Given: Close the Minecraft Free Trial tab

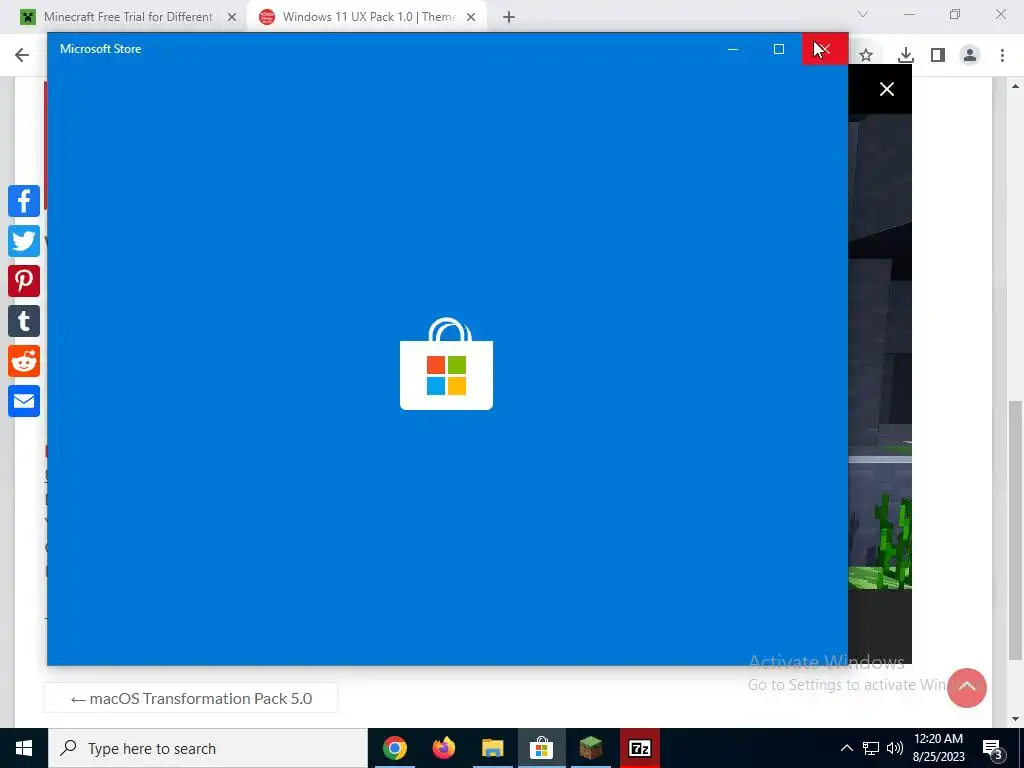Looking at the screenshot, I should pyautogui.click(x=232, y=17).
